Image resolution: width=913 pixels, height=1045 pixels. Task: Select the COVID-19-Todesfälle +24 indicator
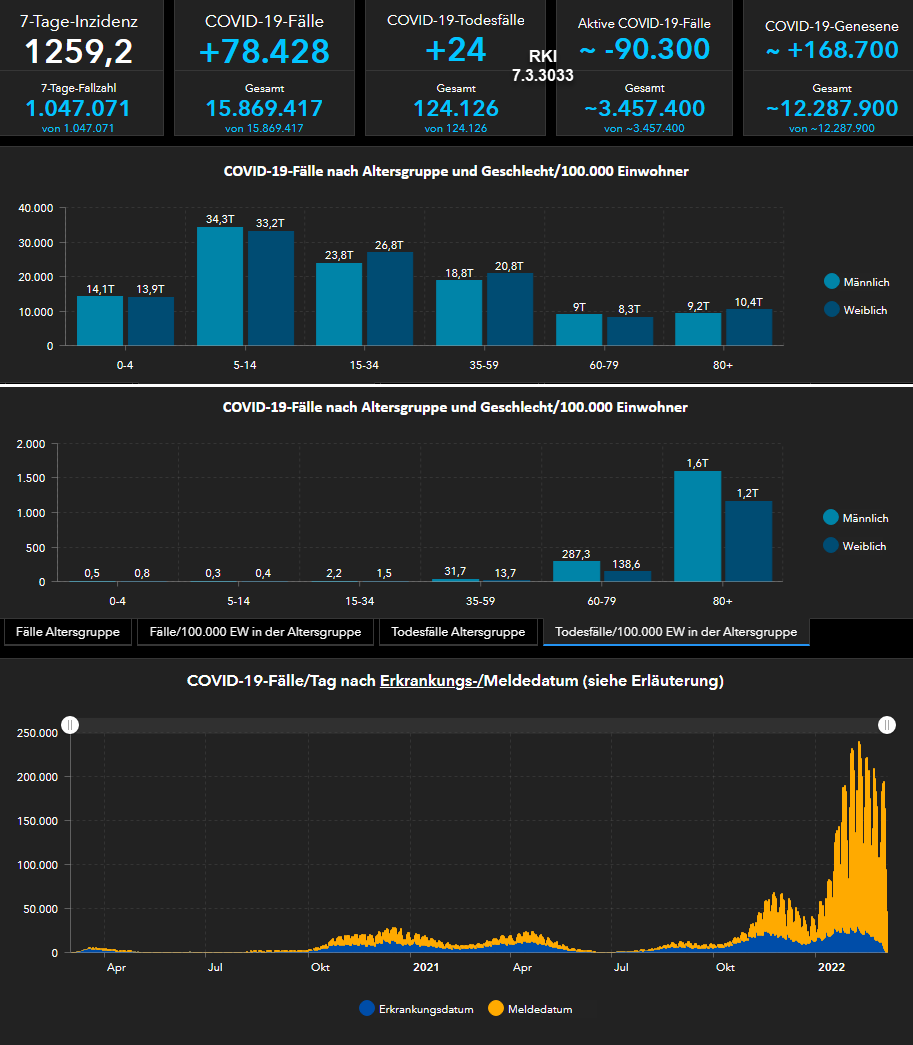(455, 50)
